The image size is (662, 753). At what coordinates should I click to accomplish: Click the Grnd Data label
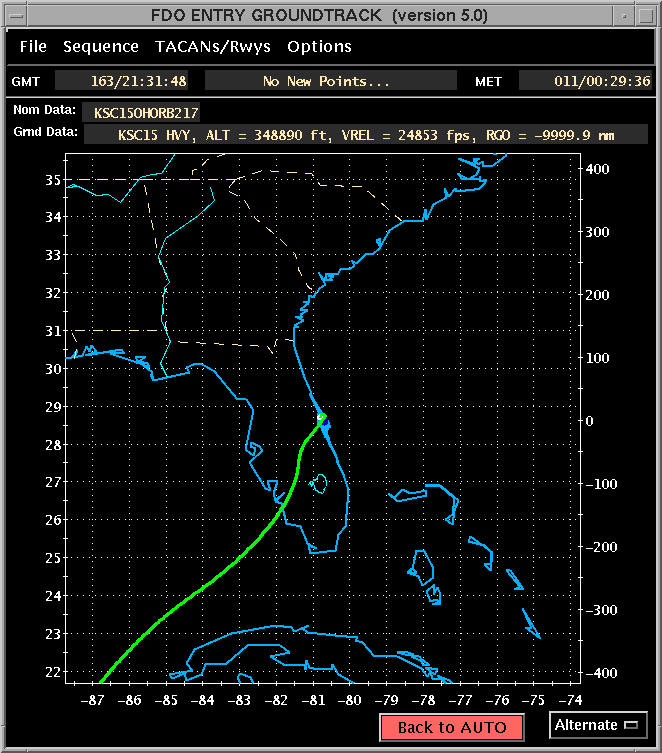(x=45, y=131)
